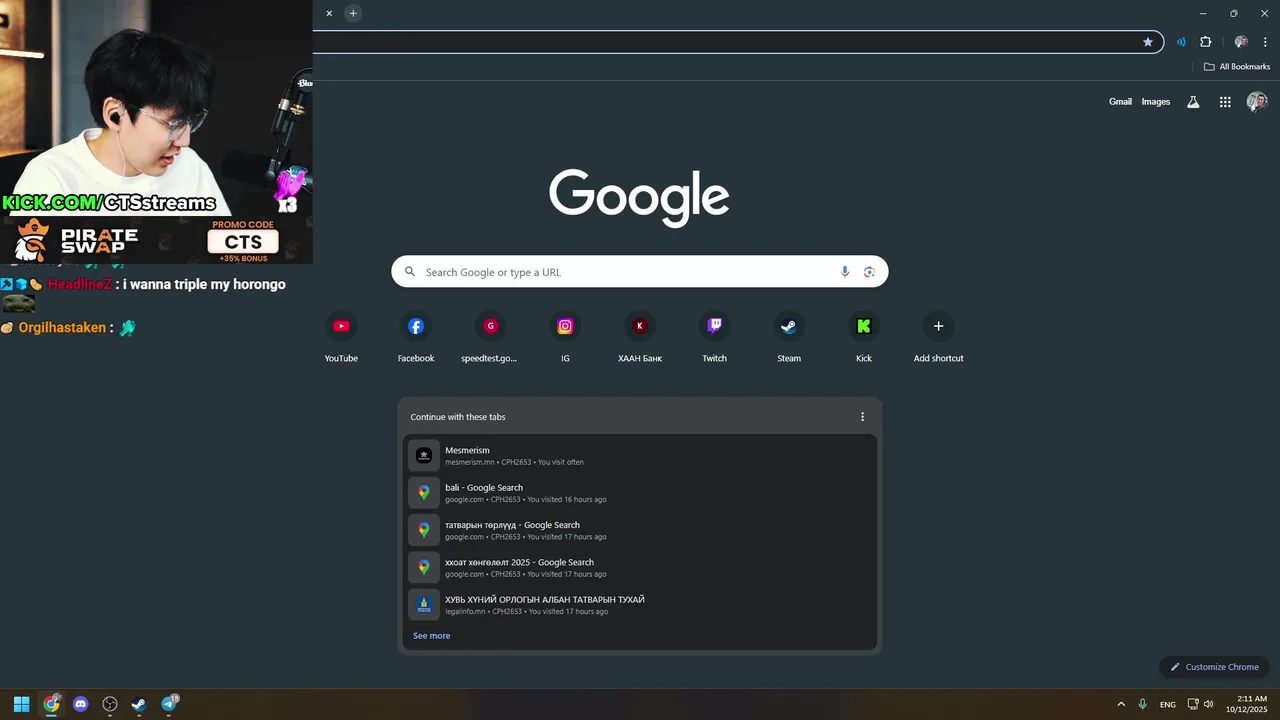Open the YouTube shortcut
1280x720 pixels.
[341, 338]
